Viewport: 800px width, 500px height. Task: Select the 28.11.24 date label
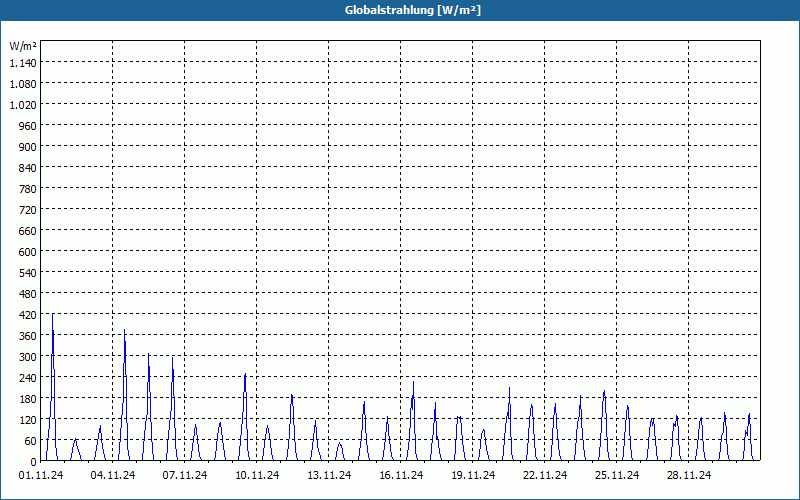pos(688,476)
